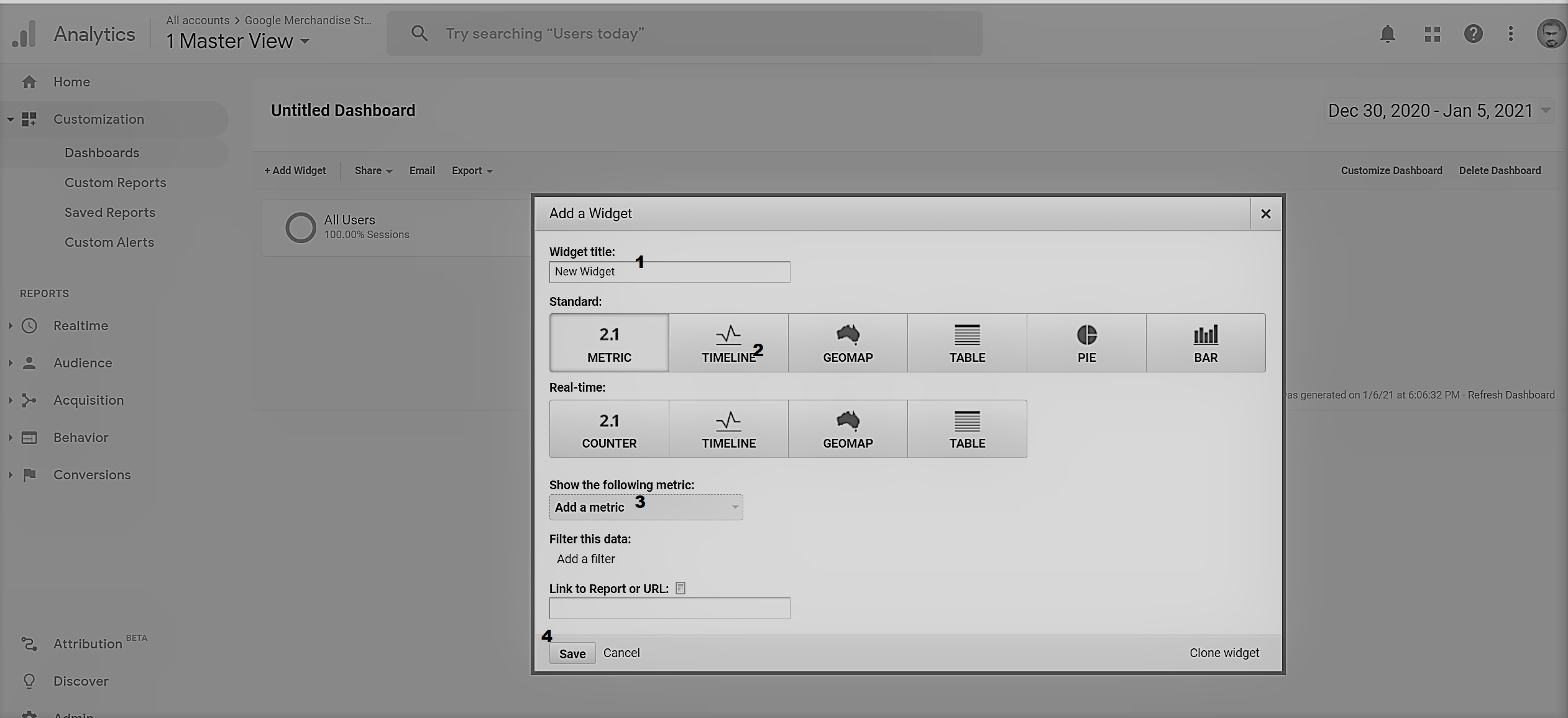
Task: Expand the Audience reports section
Action: pos(83,363)
